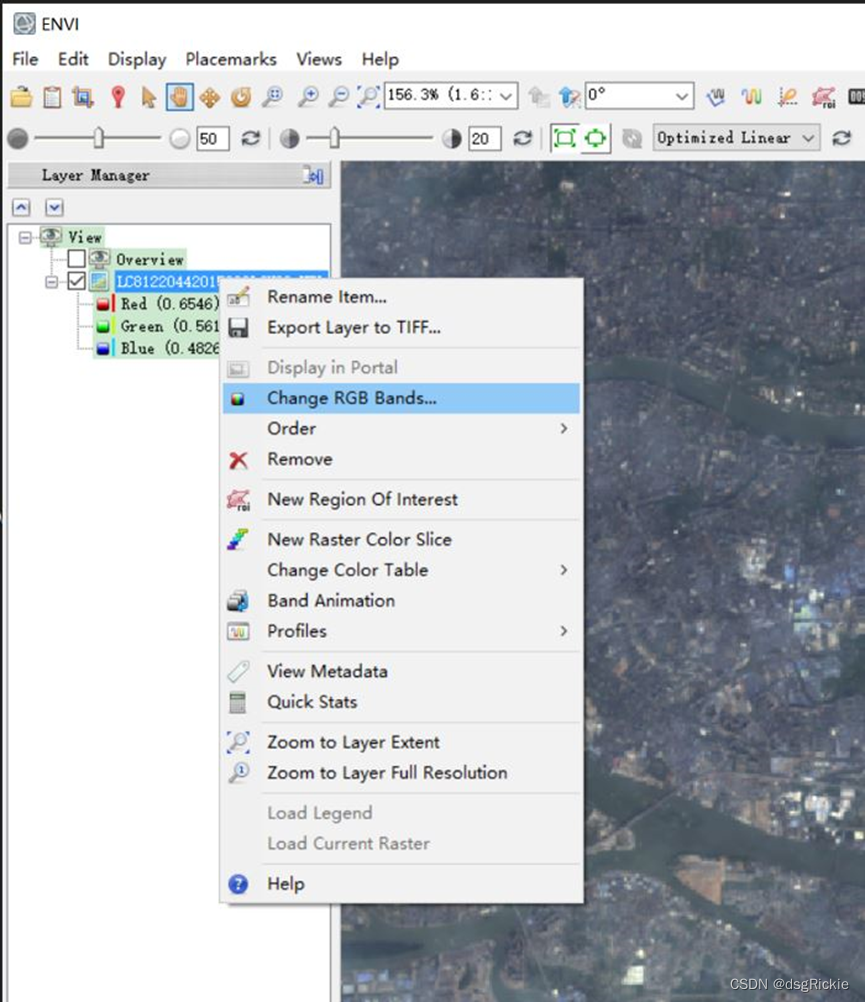Choose Zoom to Layer Full Resolution
The image size is (865, 1002).
coord(402,773)
